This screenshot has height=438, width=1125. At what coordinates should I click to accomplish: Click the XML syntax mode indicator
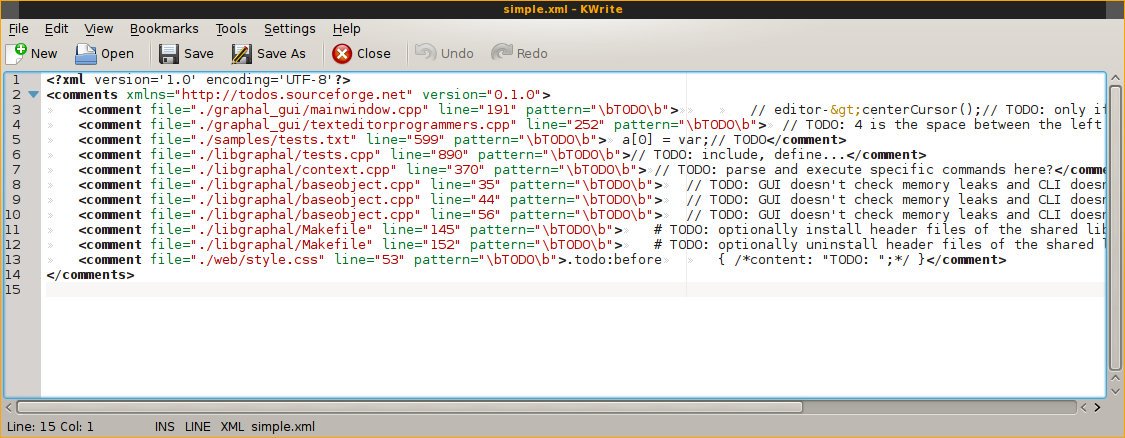click(x=232, y=427)
